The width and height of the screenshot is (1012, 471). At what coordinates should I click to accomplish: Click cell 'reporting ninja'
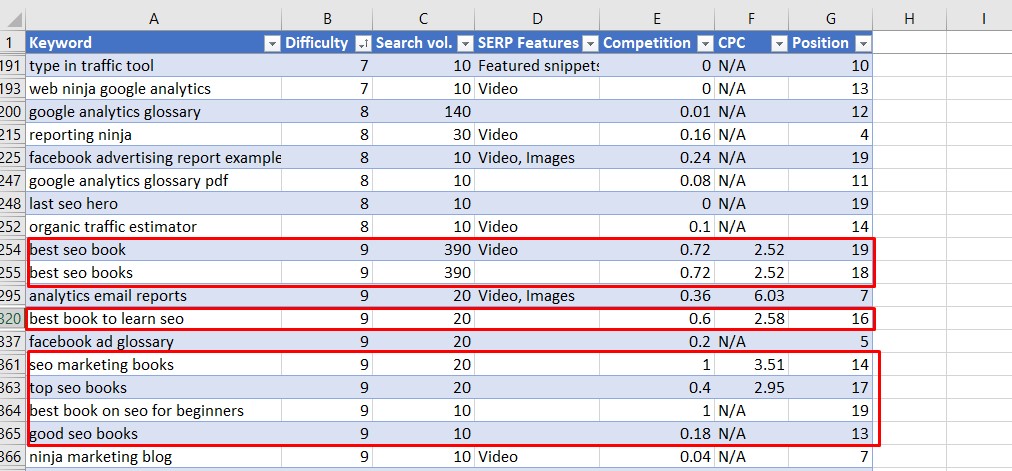pyautogui.click(x=154, y=135)
